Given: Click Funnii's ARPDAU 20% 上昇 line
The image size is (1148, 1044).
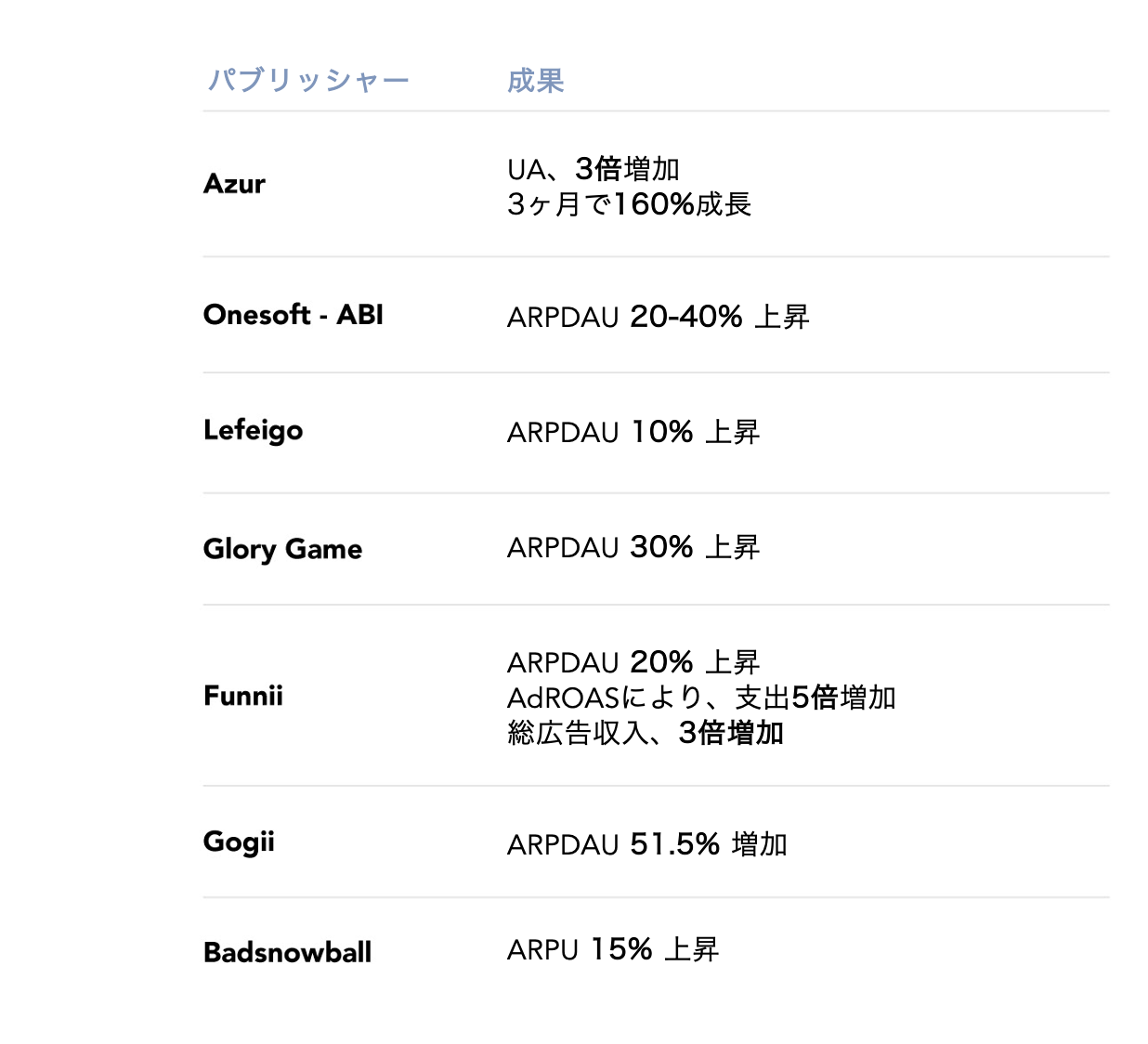Looking at the screenshot, I should coord(633,662).
